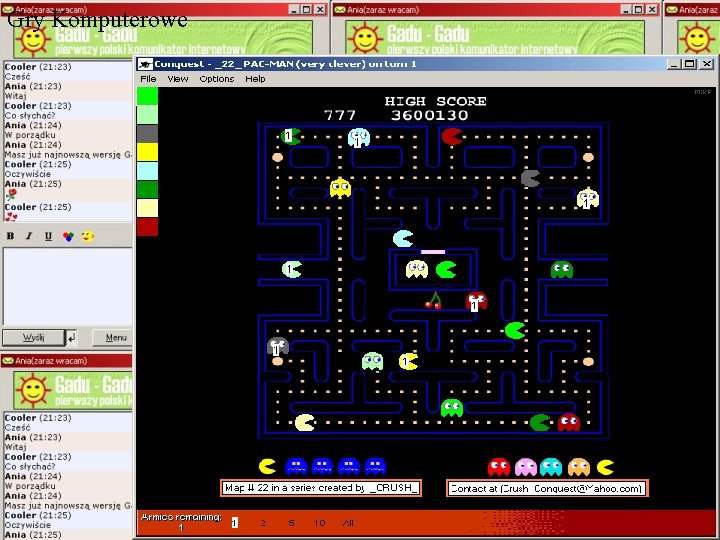Select the dark green Pac-Man near the maze's top-left corner
The image size is (720, 540).
point(291,136)
